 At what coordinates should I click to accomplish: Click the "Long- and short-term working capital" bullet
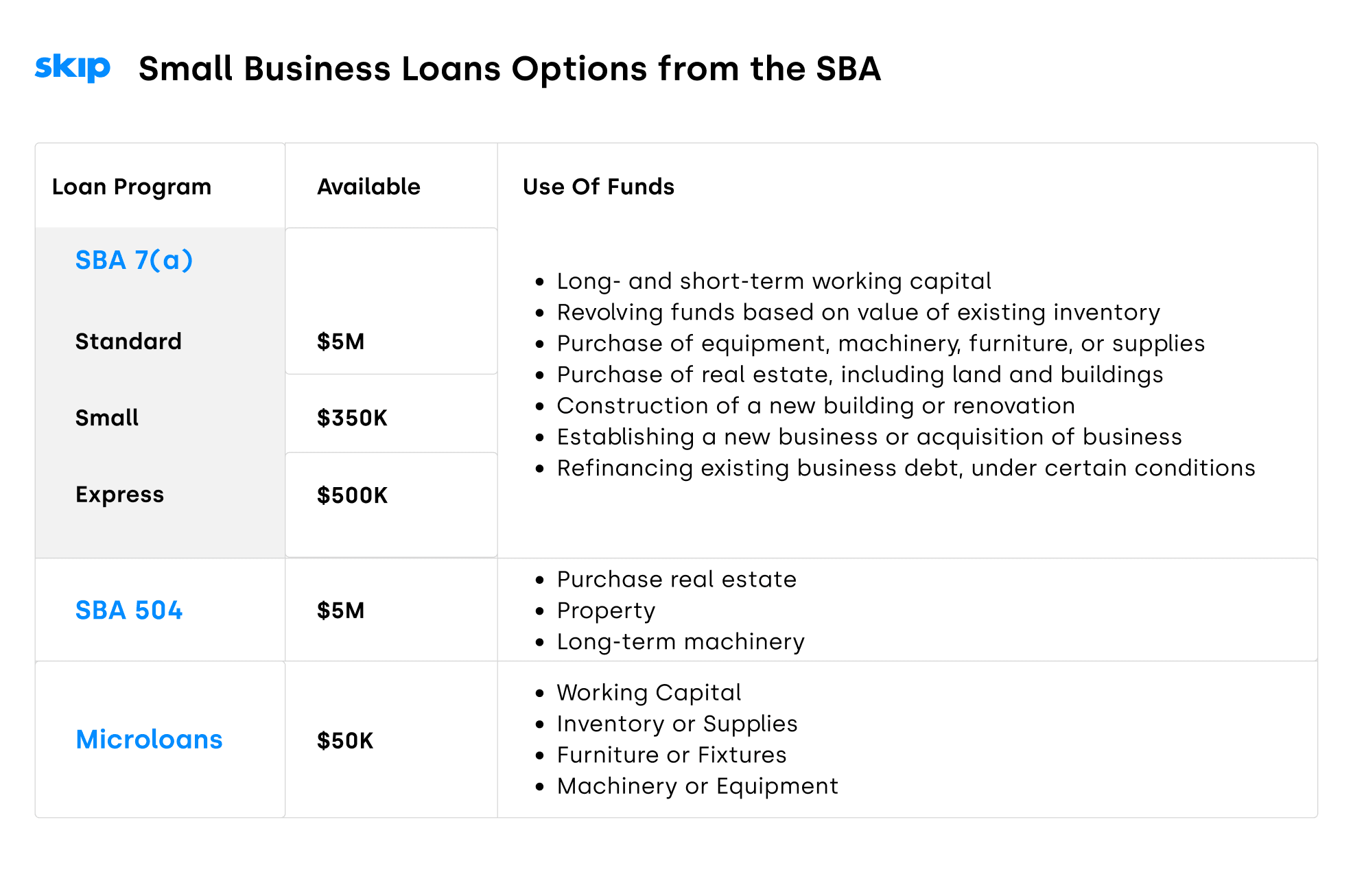coord(773,281)
